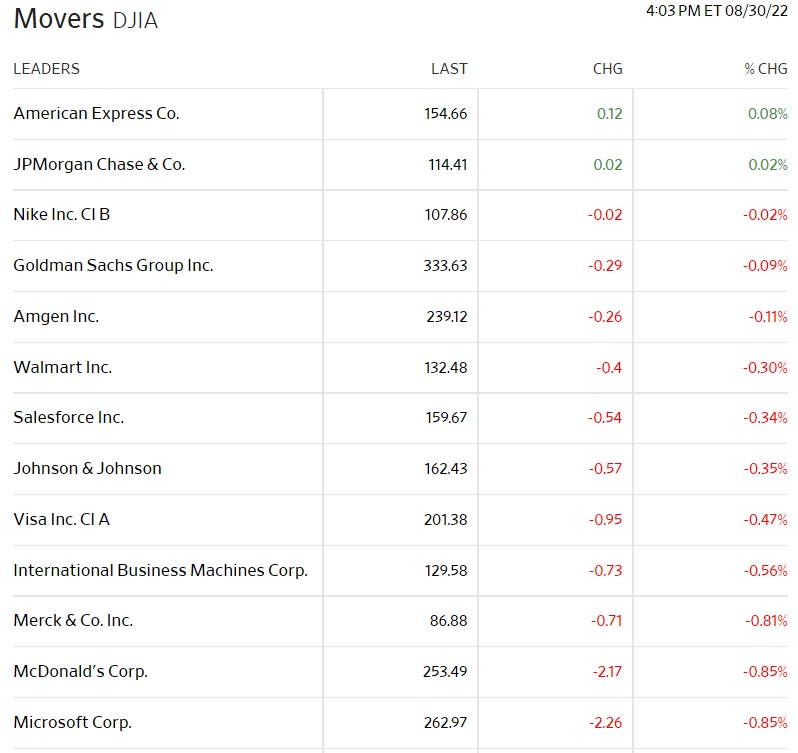
Task: Open the Salesforce Inc. link
Action: (x=69, y=417)
